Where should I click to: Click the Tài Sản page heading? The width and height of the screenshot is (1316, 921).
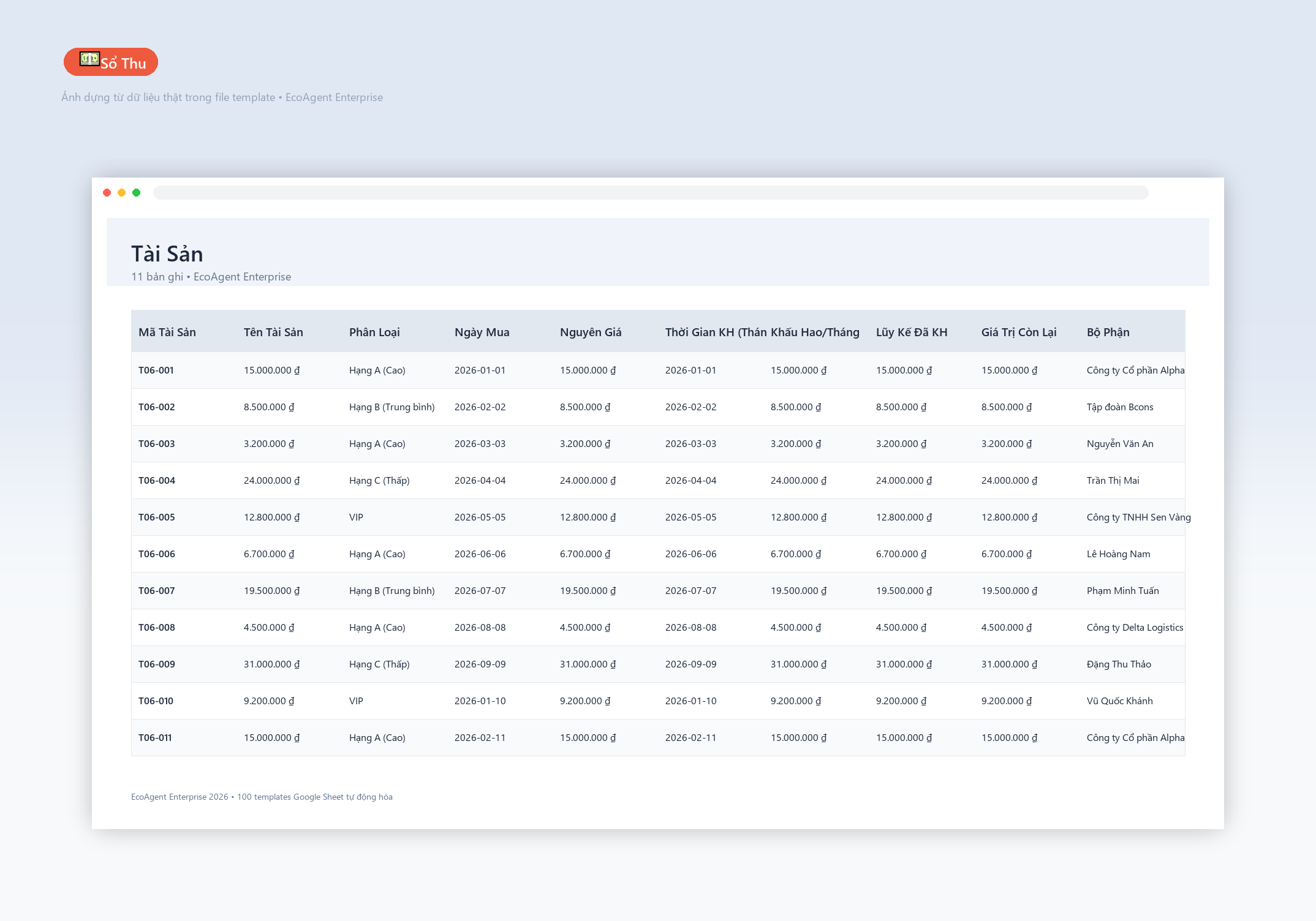coord(167,254)
